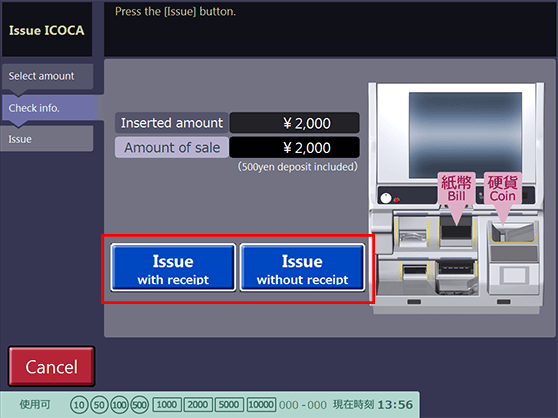The height and width of the screenshot is (418, 558).
Task: Click the Amount of sale ¥2,000 value
Action: (295, 148)
